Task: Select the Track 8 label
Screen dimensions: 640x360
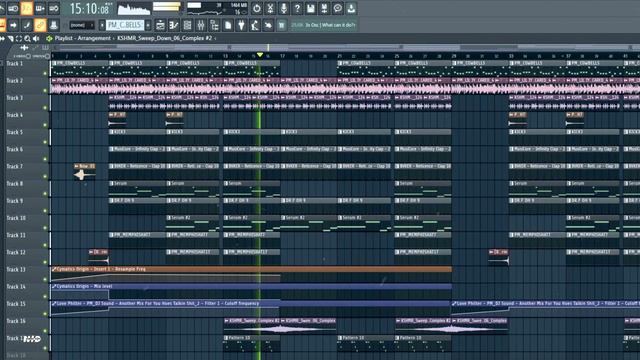Action: coord(15,184)
